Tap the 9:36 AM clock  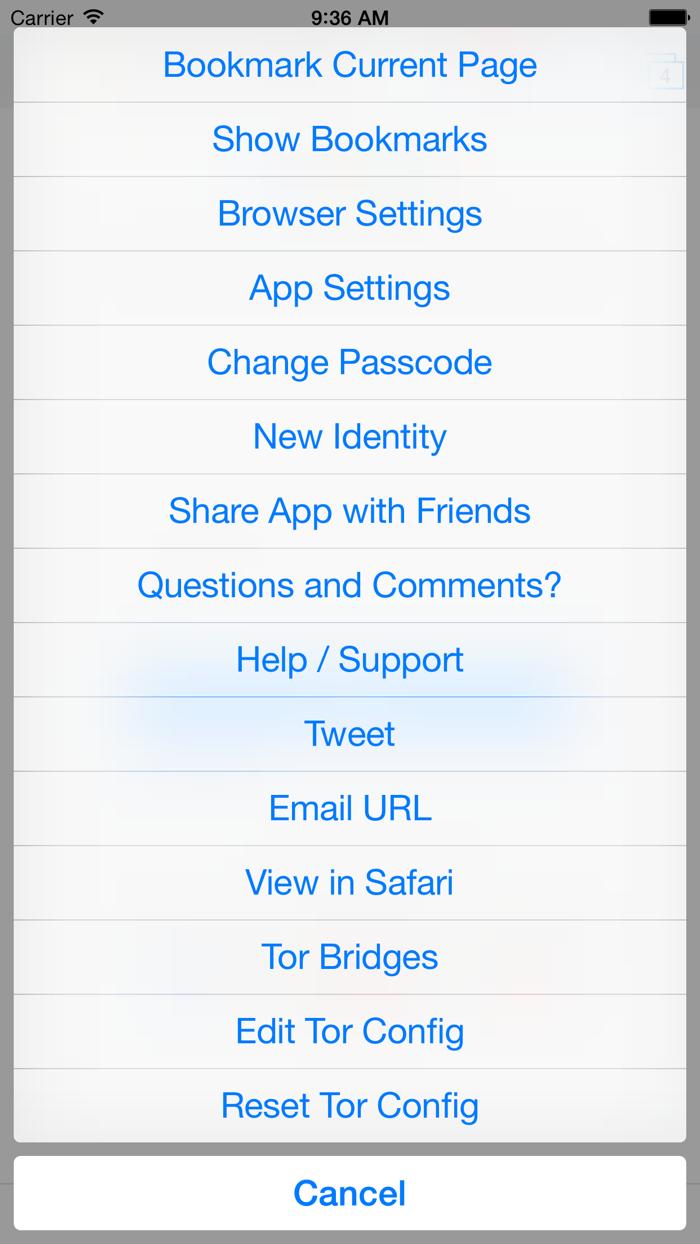350,18
